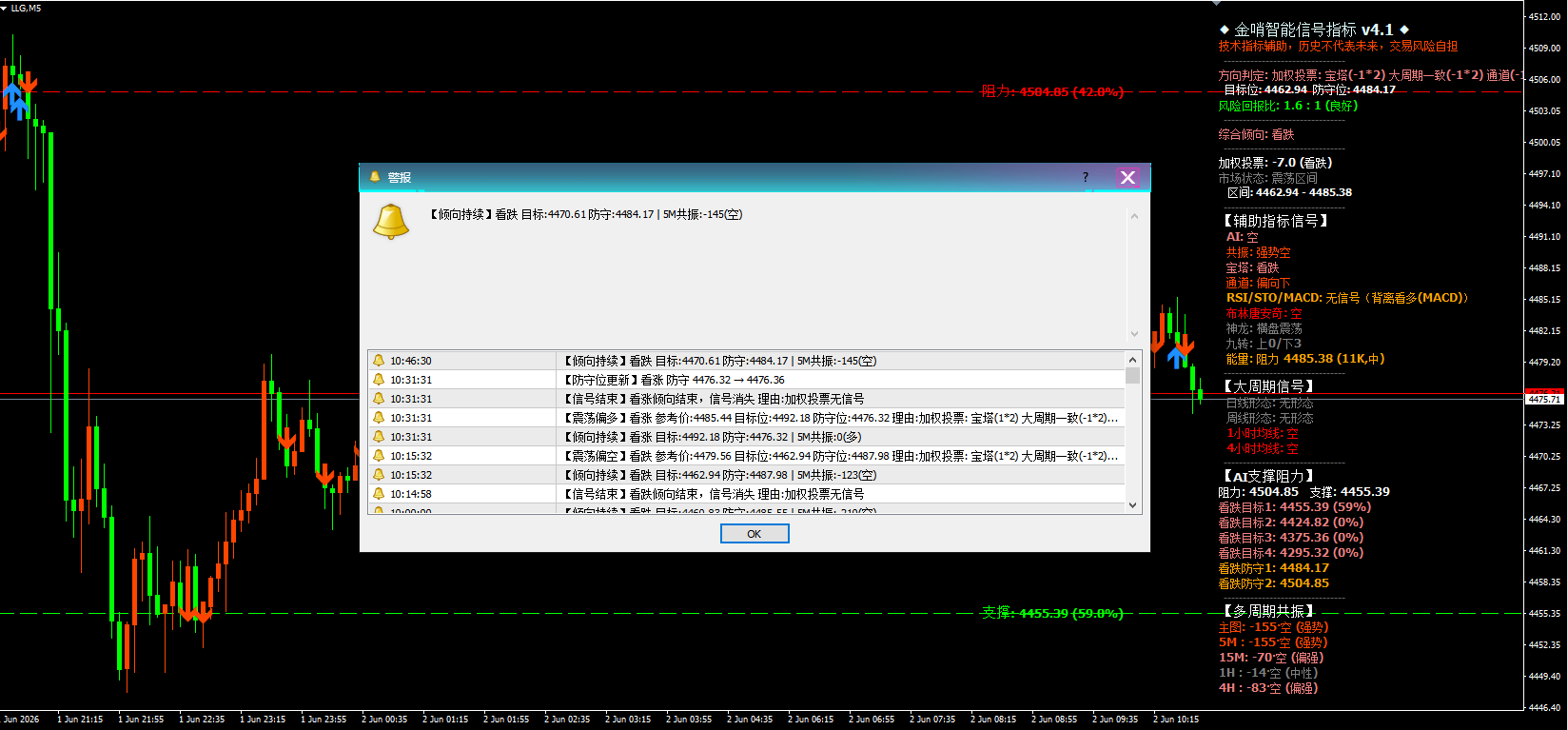Click the bell icon of the 看涨倾向结束 alert row
The height and width of the screenshot is (730, 1568).
(379, 399)
